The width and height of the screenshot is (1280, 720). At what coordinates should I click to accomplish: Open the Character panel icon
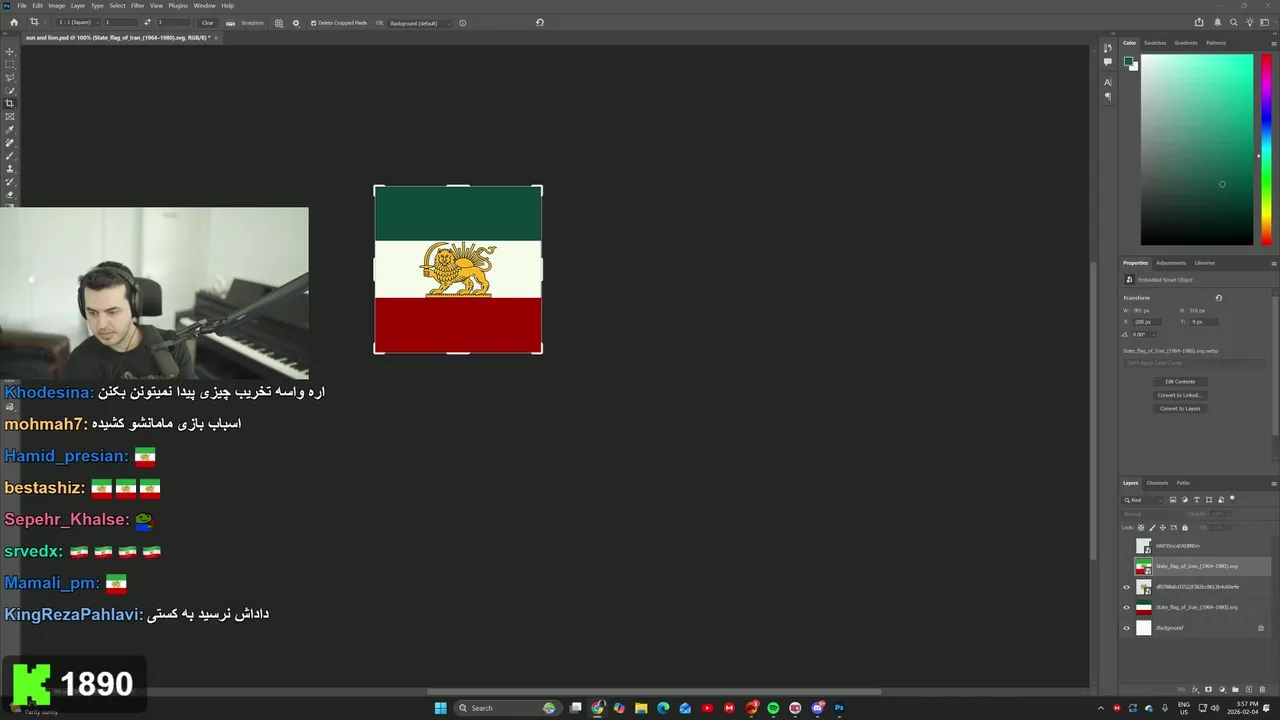tap(1107, 82)
